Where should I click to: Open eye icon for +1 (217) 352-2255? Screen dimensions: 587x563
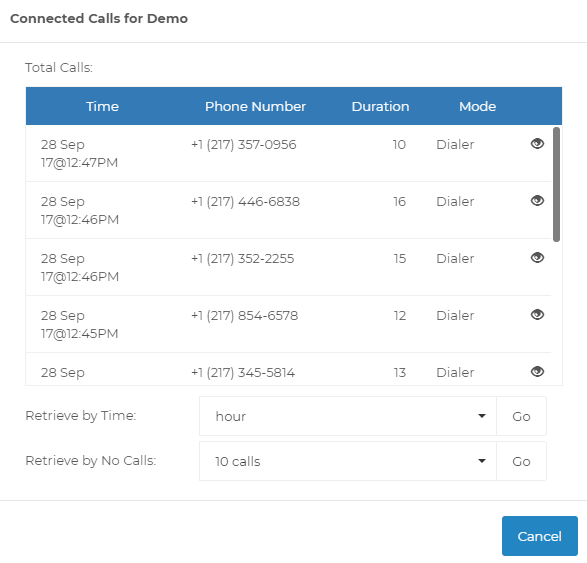coord(537,257)
